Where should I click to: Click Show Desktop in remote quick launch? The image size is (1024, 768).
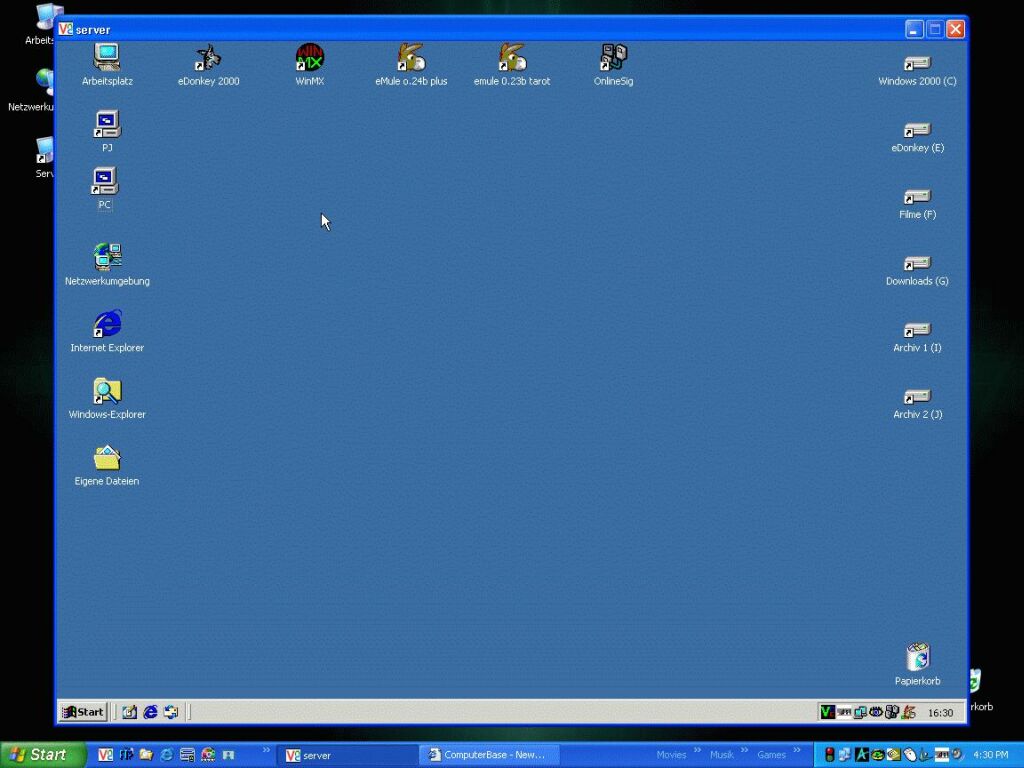point(129,712)
